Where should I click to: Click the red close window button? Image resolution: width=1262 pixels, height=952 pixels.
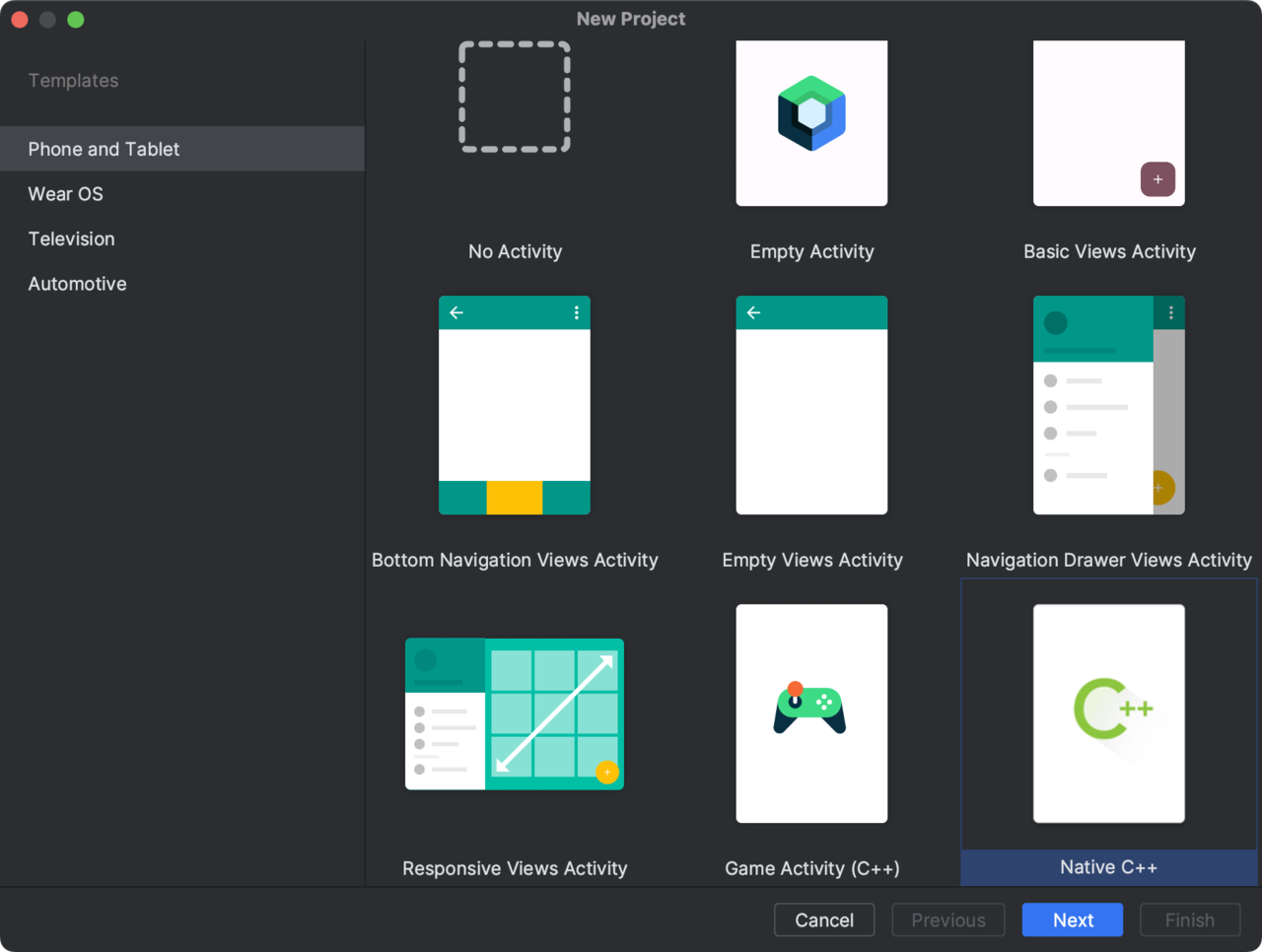[x=20, y=20]
